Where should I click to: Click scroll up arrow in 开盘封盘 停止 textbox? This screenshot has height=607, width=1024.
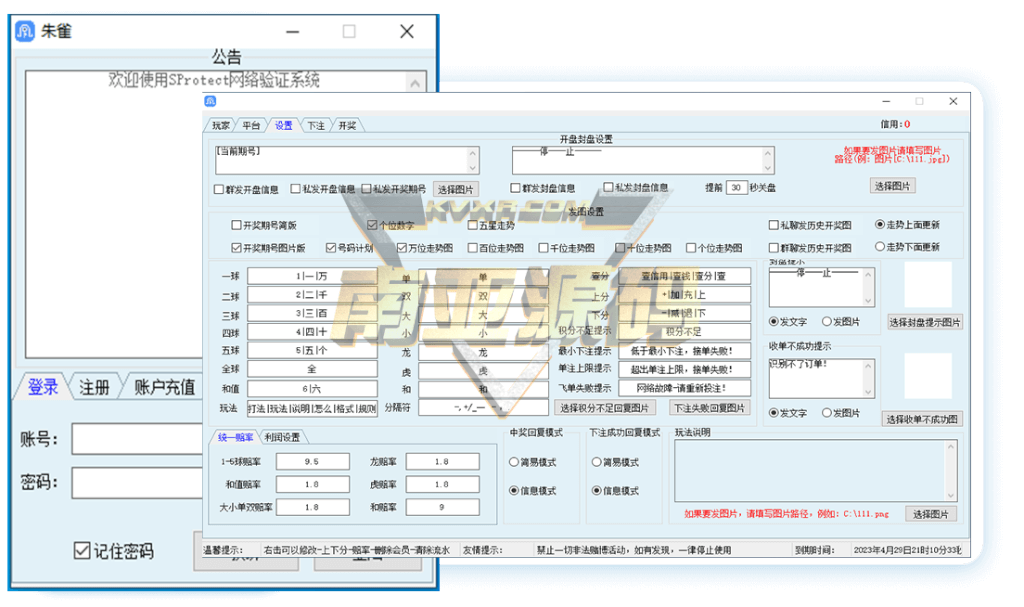768,153
